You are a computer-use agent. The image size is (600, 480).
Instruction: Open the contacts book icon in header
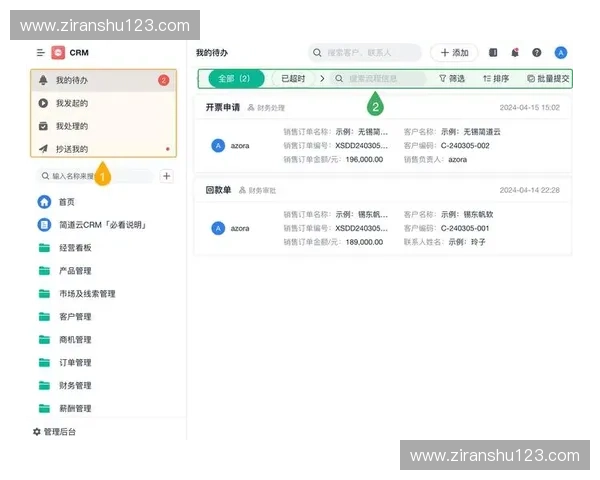[493, 53]
